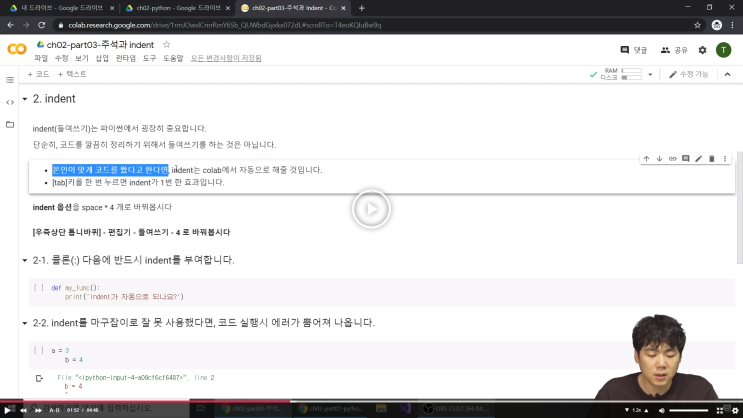
Task: Rewind the video with double-left arrows
Action: pyautogui.click(x=23, y=410)
